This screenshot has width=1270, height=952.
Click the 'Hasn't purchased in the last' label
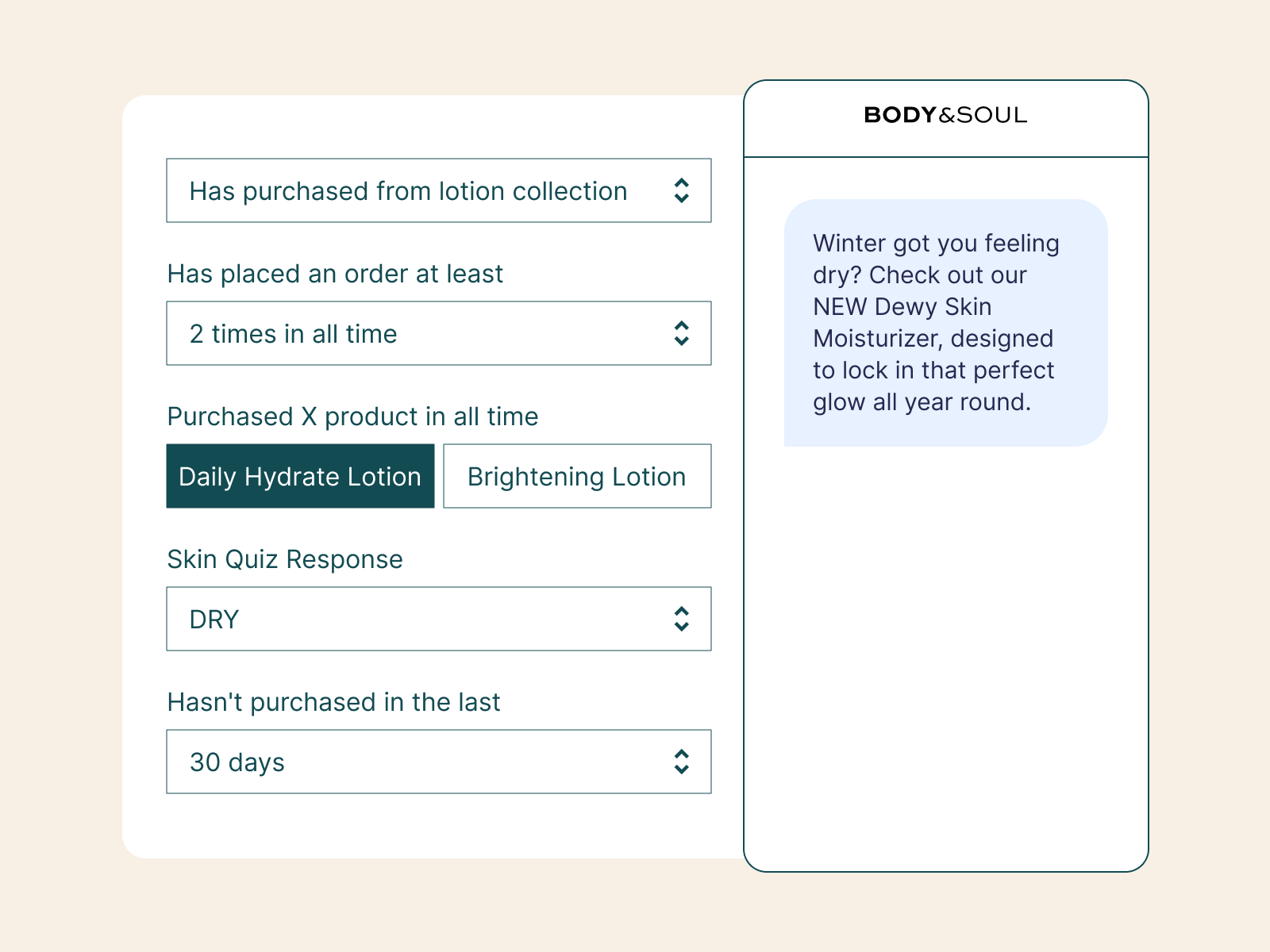333,702
